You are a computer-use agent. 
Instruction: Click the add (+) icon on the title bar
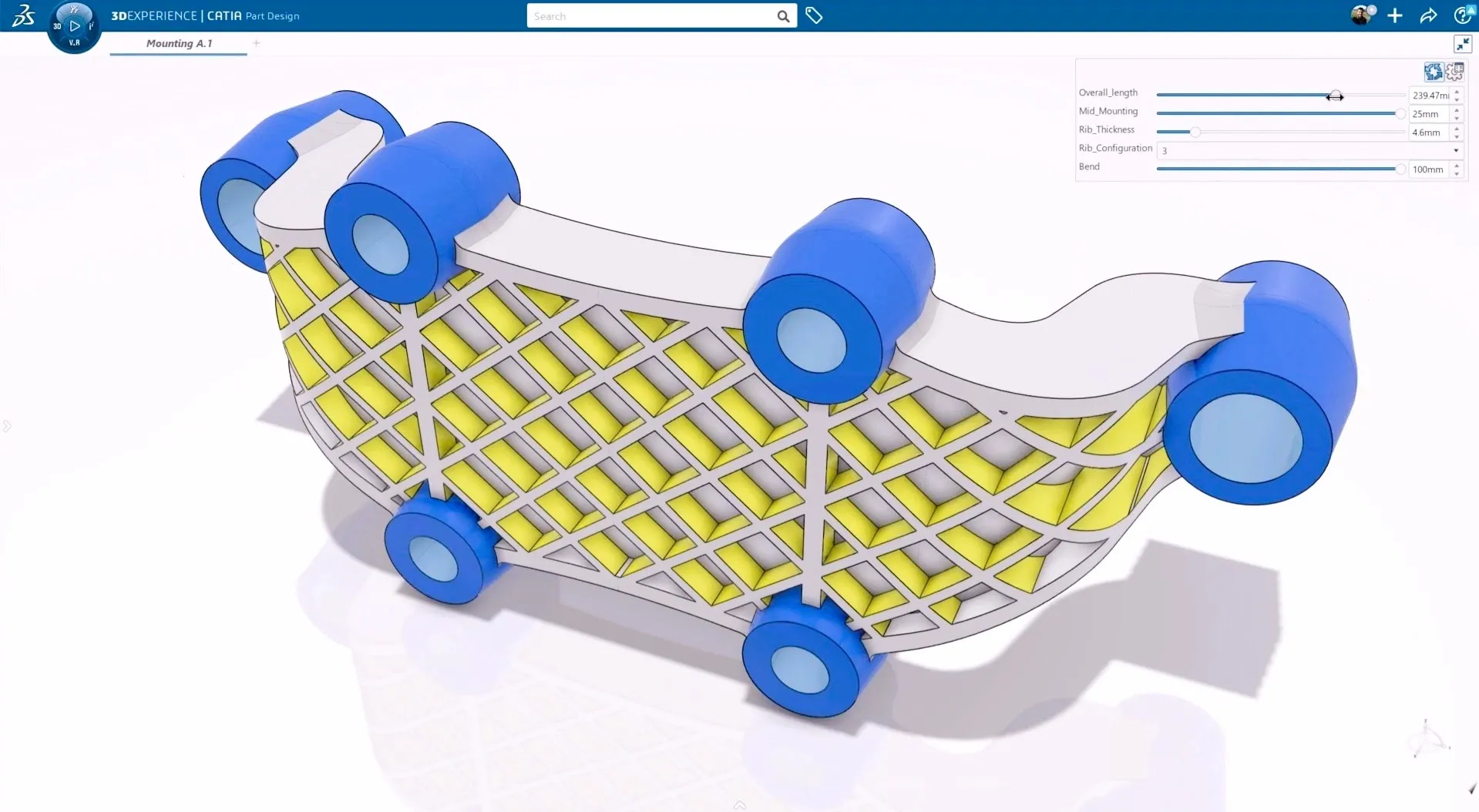tap(1395, 15)
